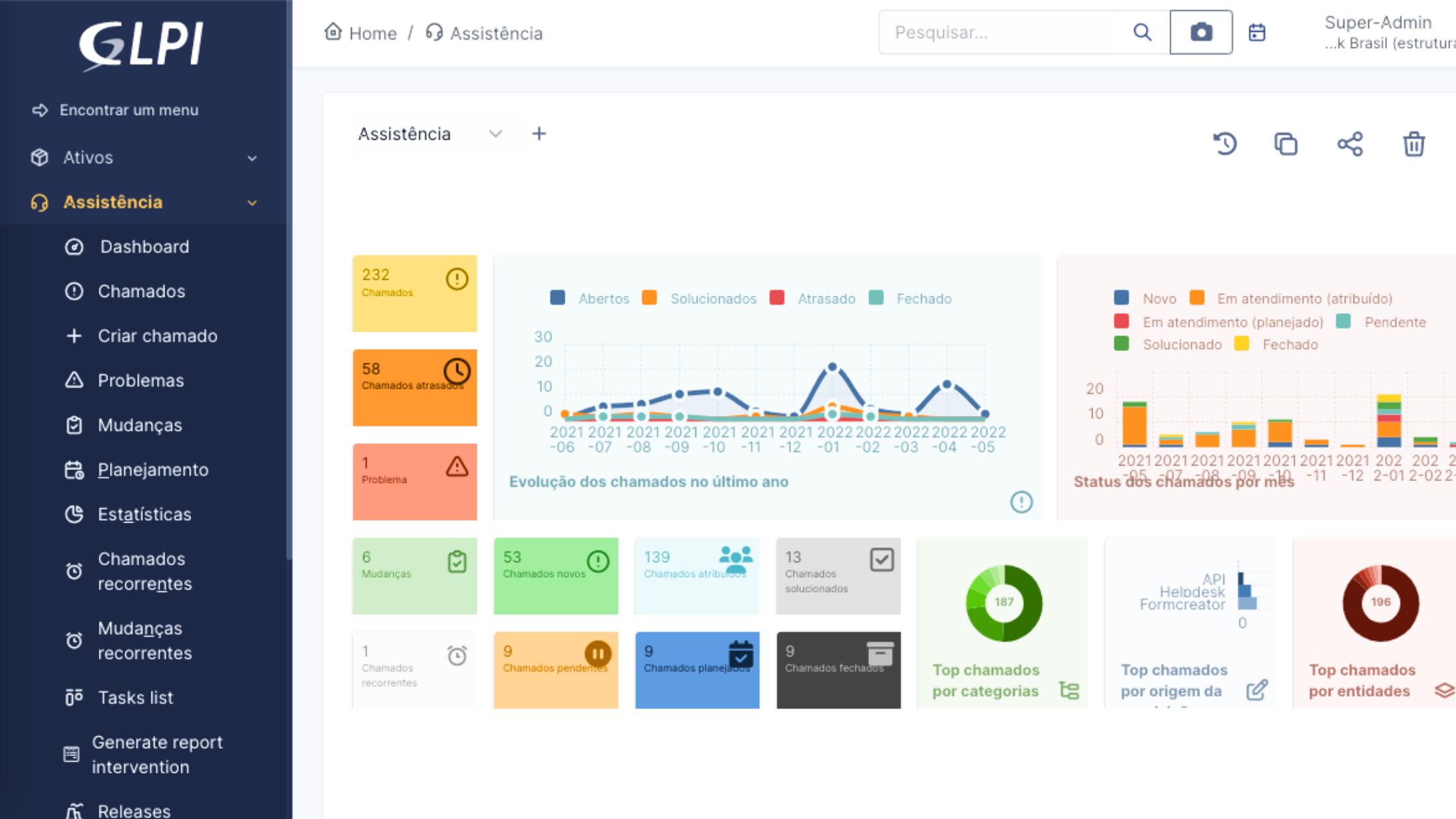Click the camera screenshot icon
This screenshot has width=1456, height=819.
click(1201, 32)
